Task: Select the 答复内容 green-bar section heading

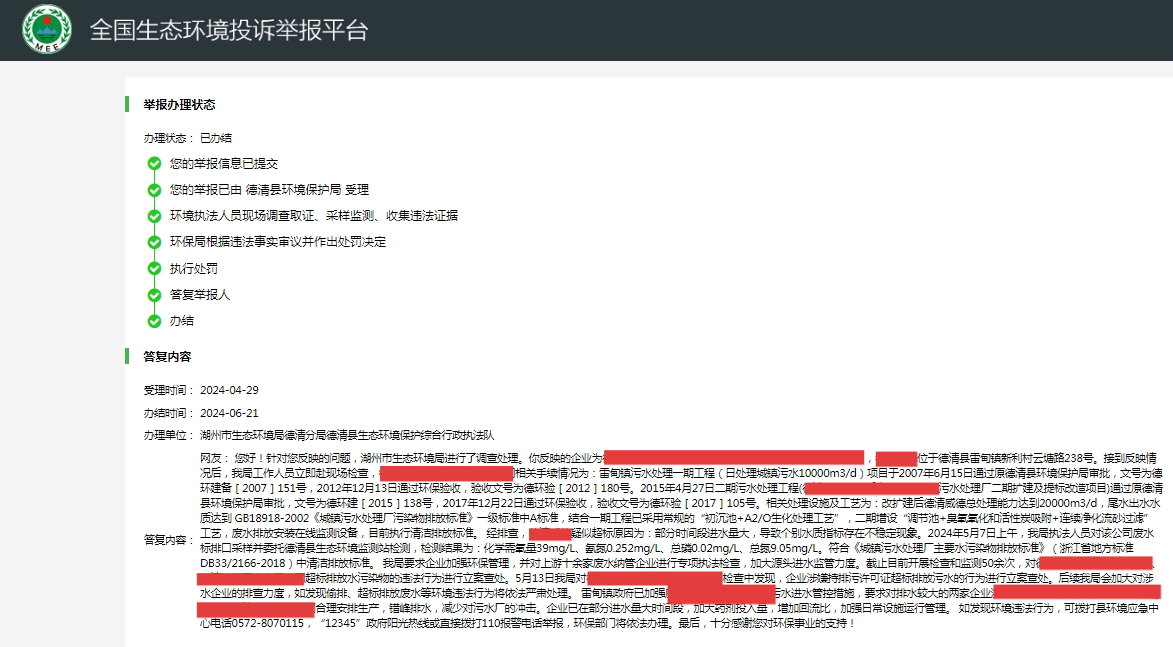Action: pyautogui.click(x=168, y=357)
